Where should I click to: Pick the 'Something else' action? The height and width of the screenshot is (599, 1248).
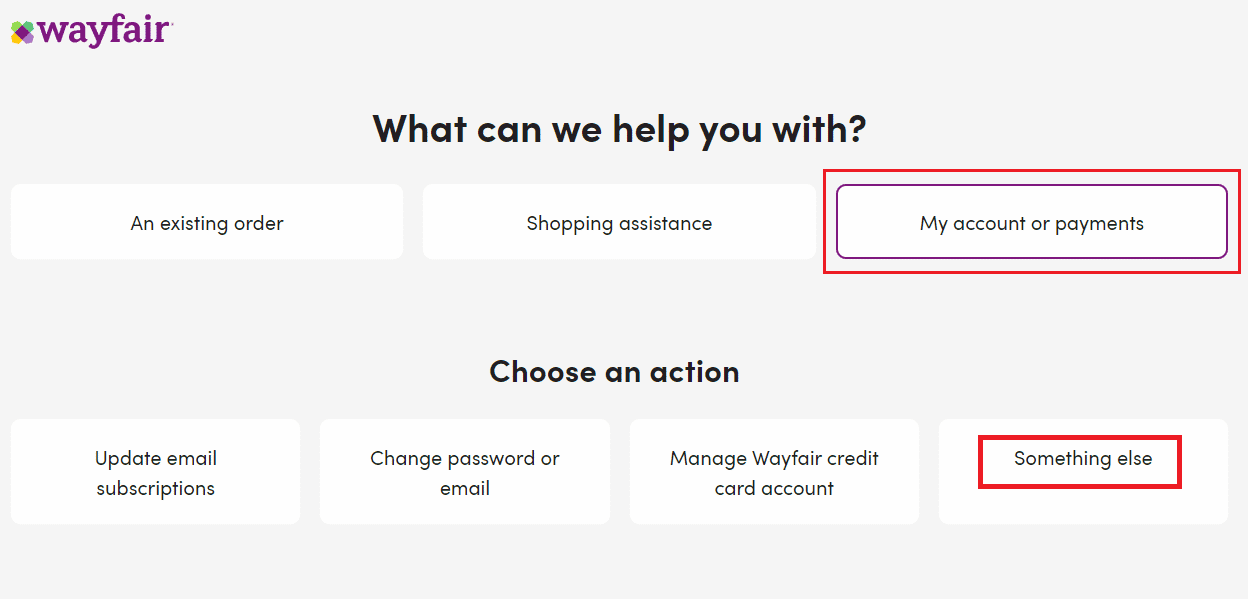click(1083, 471)
